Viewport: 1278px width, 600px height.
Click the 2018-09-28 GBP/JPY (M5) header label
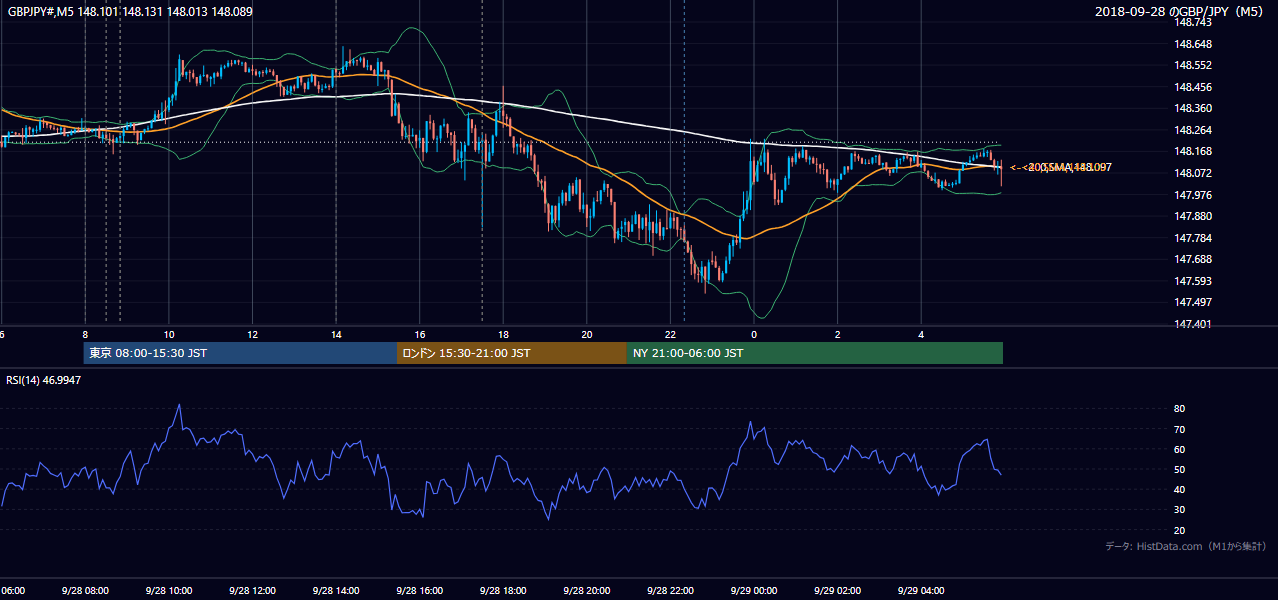pyautogui.click(x=1181, y=12)
